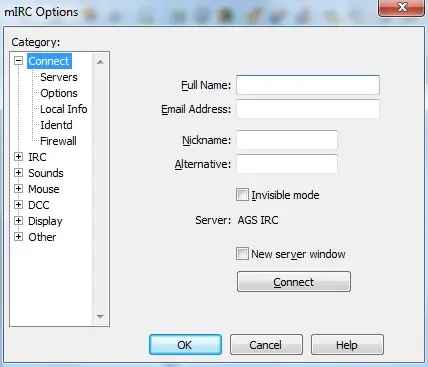Click category list scroll down arrow

(100, 317)
